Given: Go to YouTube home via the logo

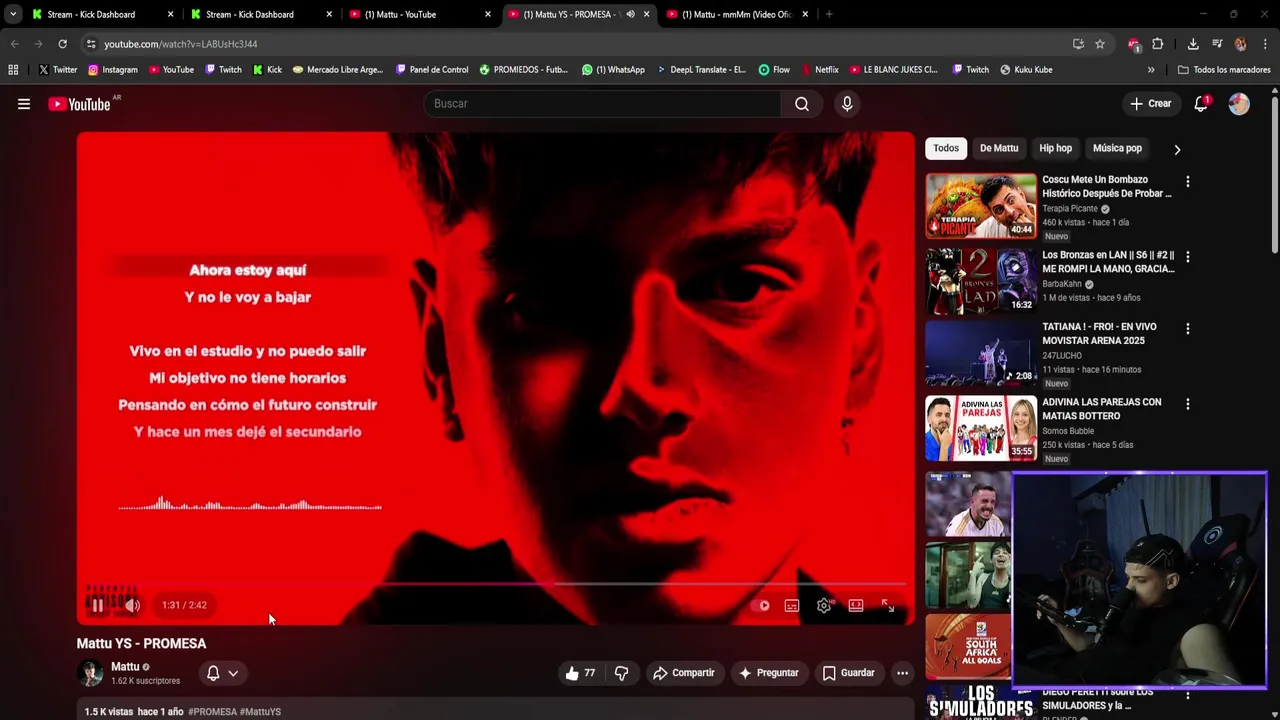Looking at the screenshot, I should [x=80, y=104].
